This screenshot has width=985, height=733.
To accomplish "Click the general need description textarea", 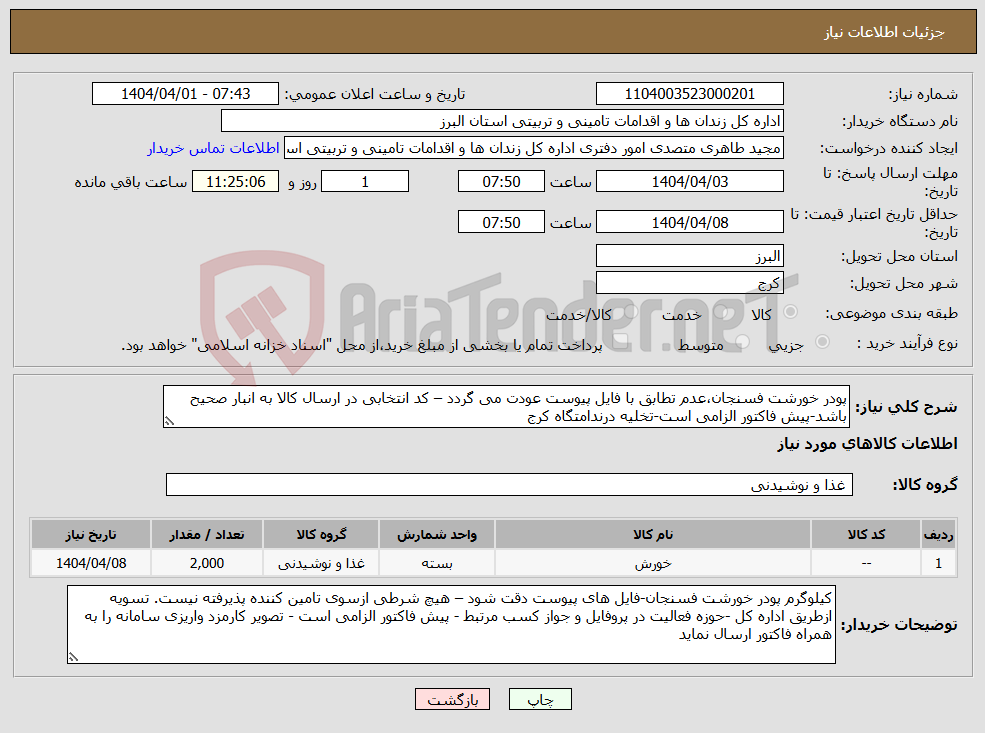I will coord(506,407).
